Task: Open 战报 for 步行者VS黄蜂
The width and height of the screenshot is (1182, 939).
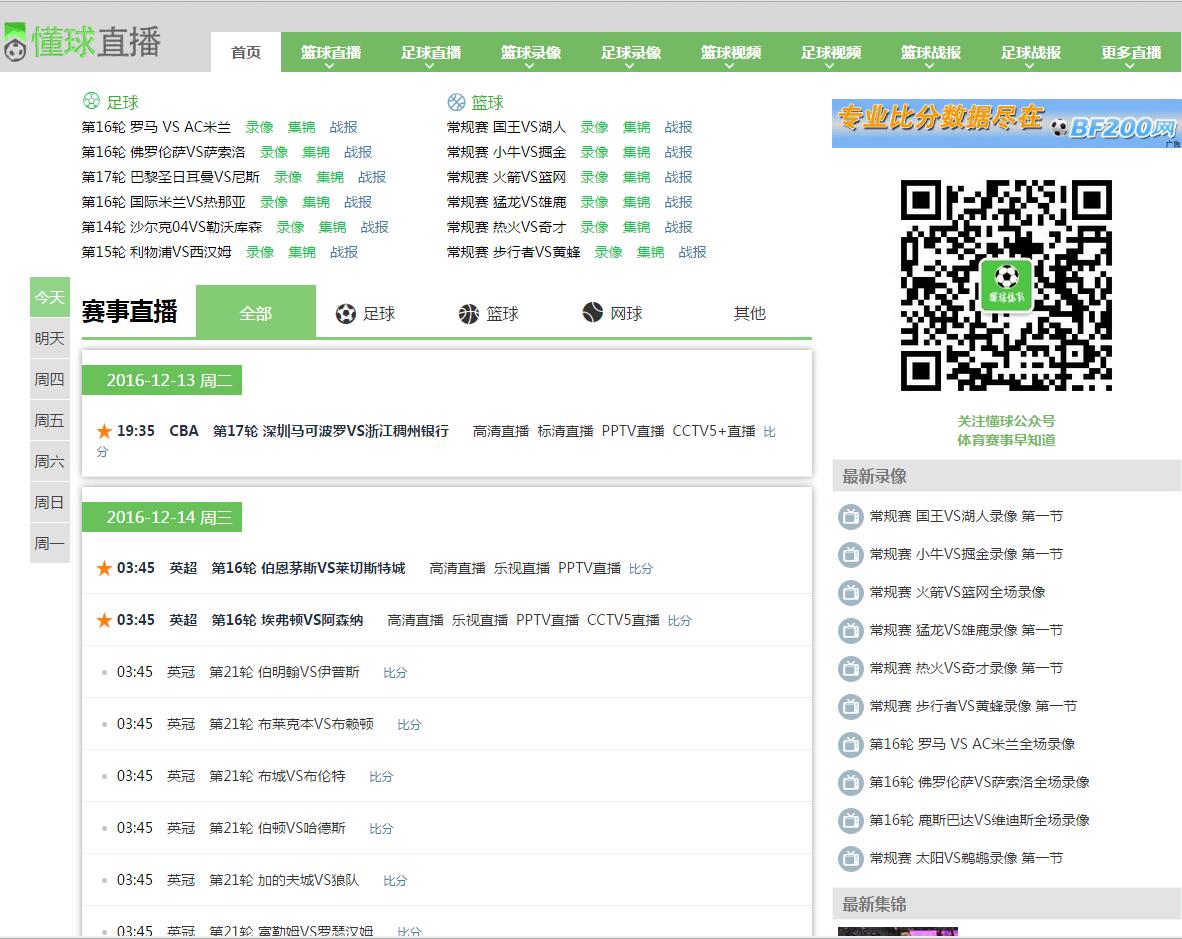Action: [692, 252]
